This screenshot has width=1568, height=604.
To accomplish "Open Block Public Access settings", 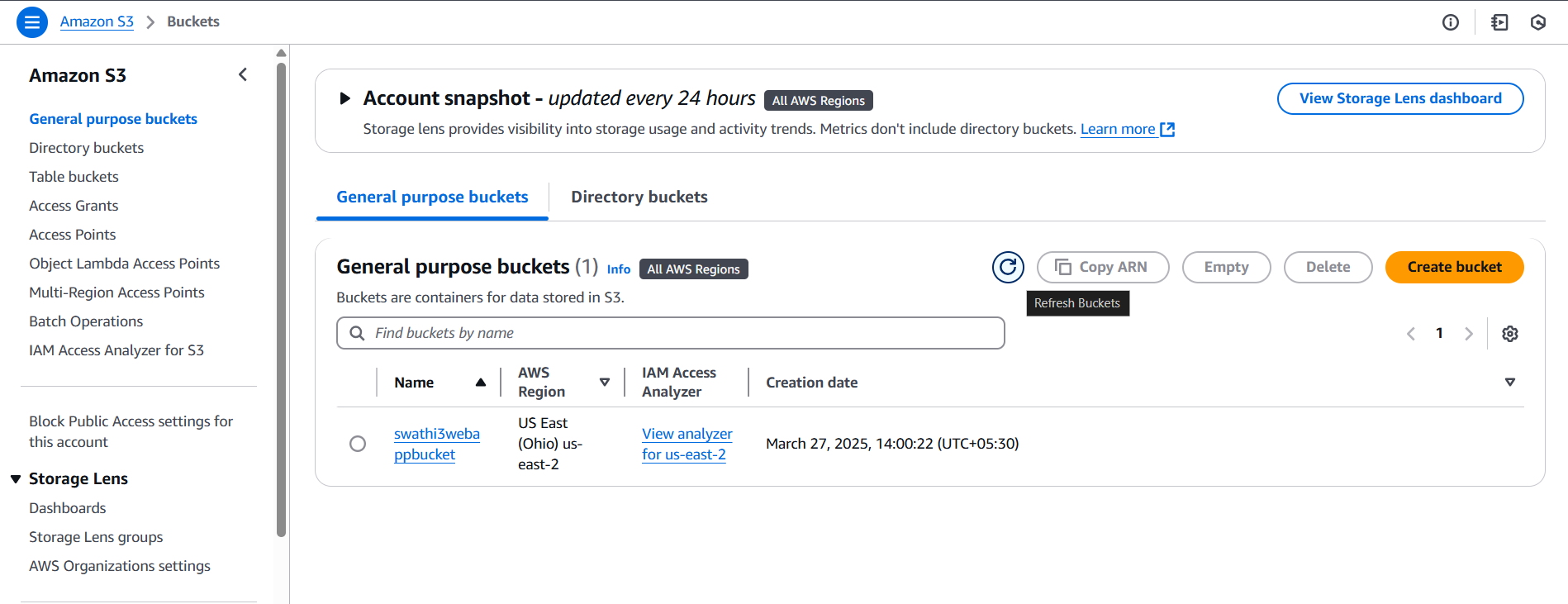I will (x=131, y=431).
